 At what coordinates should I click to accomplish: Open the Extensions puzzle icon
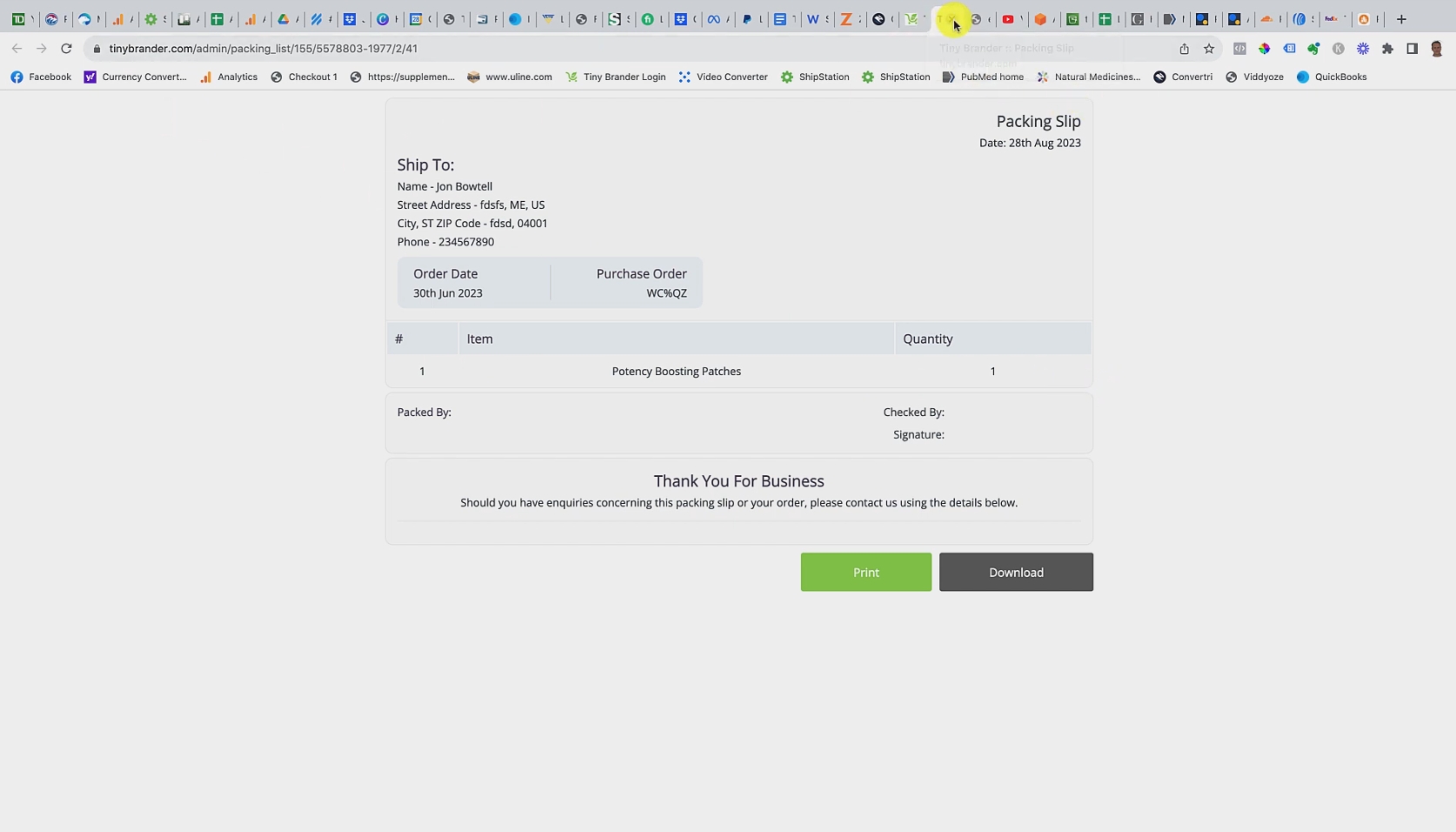(1387, 49)
